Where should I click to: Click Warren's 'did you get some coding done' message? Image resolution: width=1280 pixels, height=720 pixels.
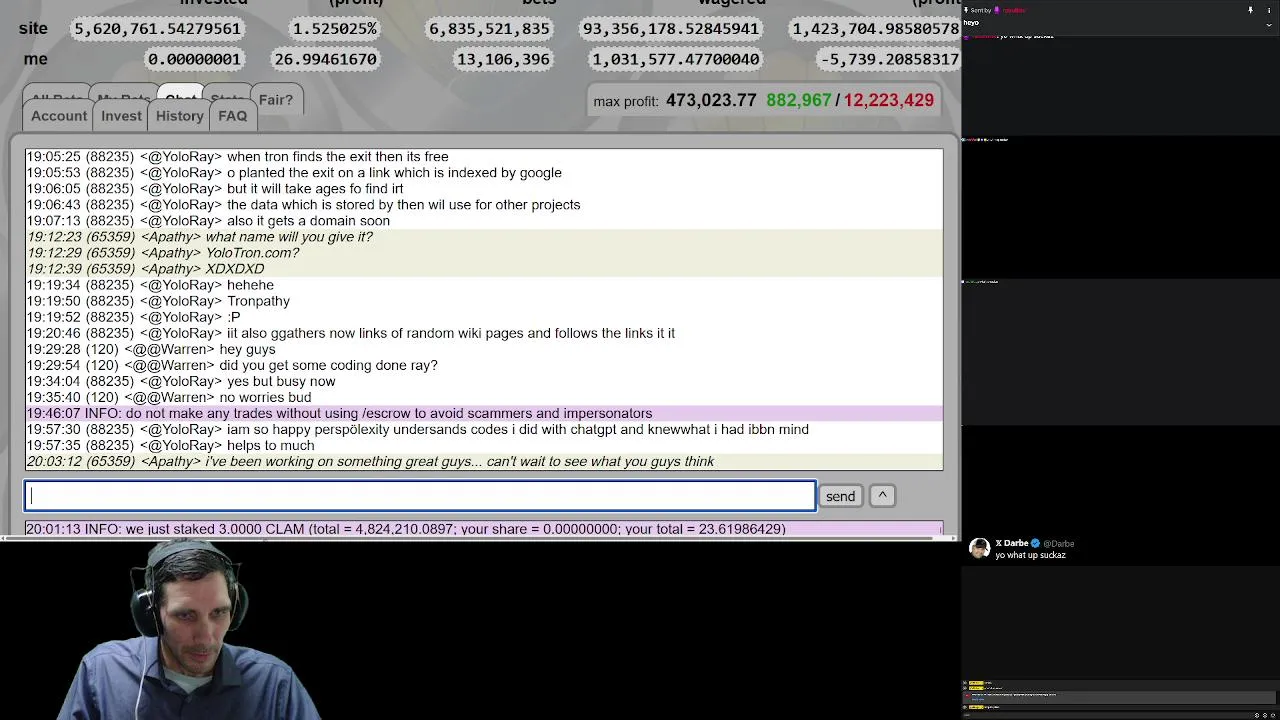(x=484, y=365)
